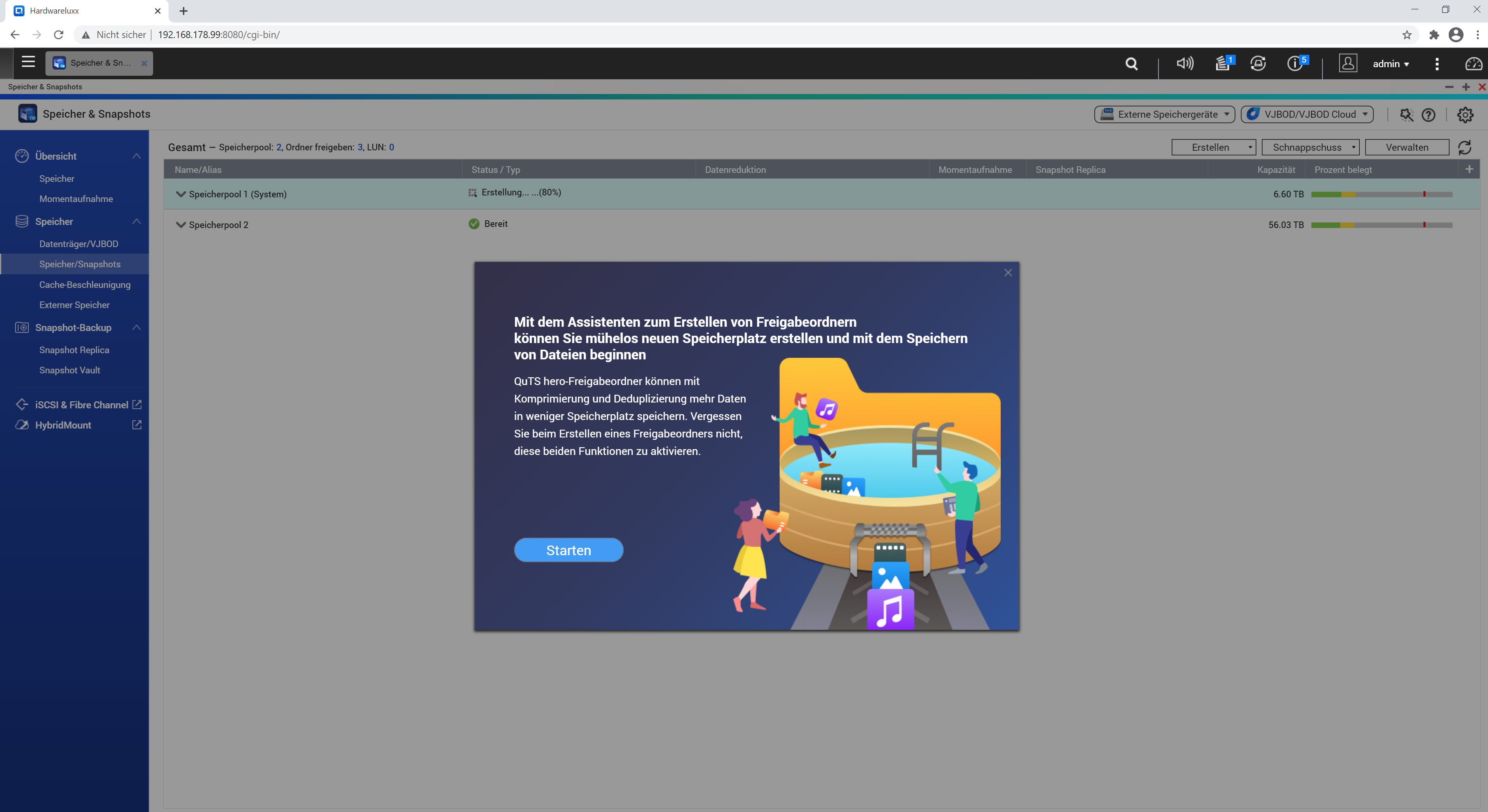Click the green Bereit status icon

(474, 224)
